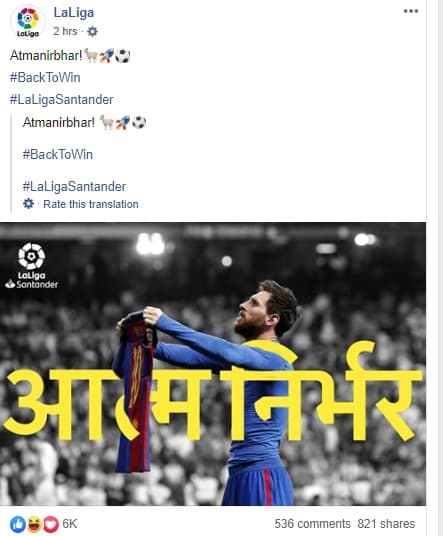Open the 2 hrs timestamp link
The image size is (443, 536).
tap(65, 31)
